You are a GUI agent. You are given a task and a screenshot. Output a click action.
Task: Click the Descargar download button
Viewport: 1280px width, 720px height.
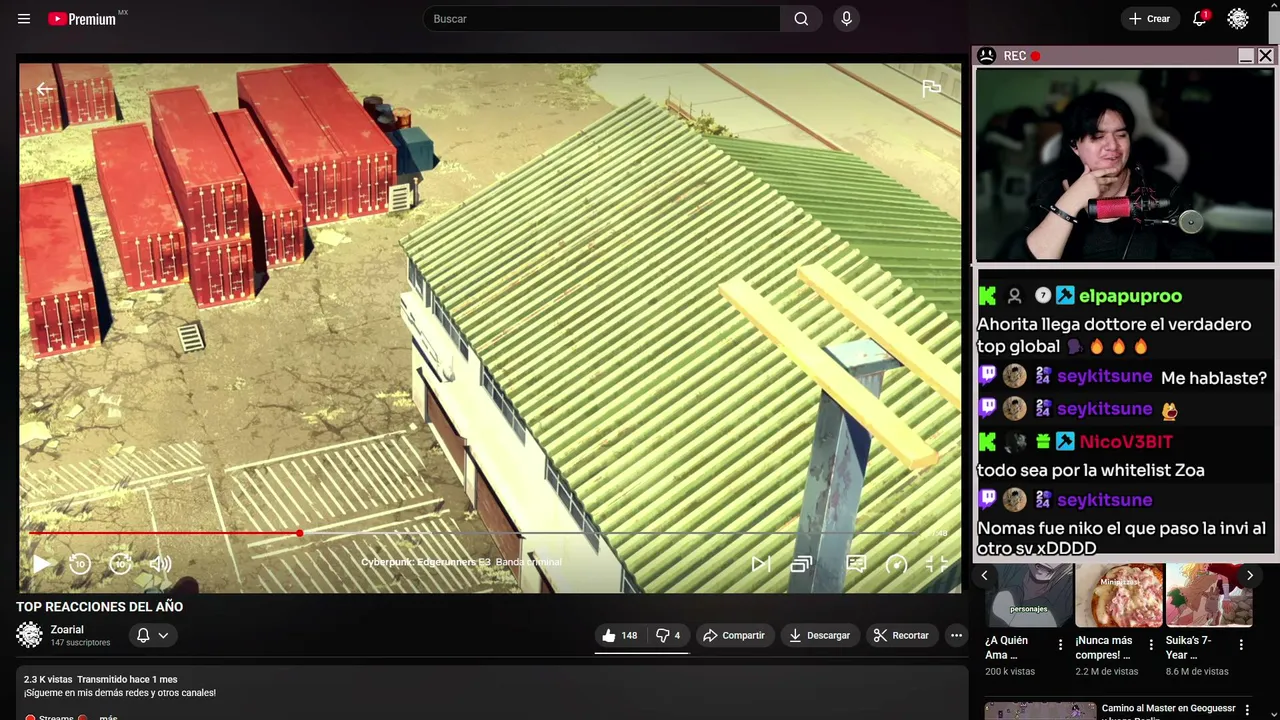coord(819,635)
